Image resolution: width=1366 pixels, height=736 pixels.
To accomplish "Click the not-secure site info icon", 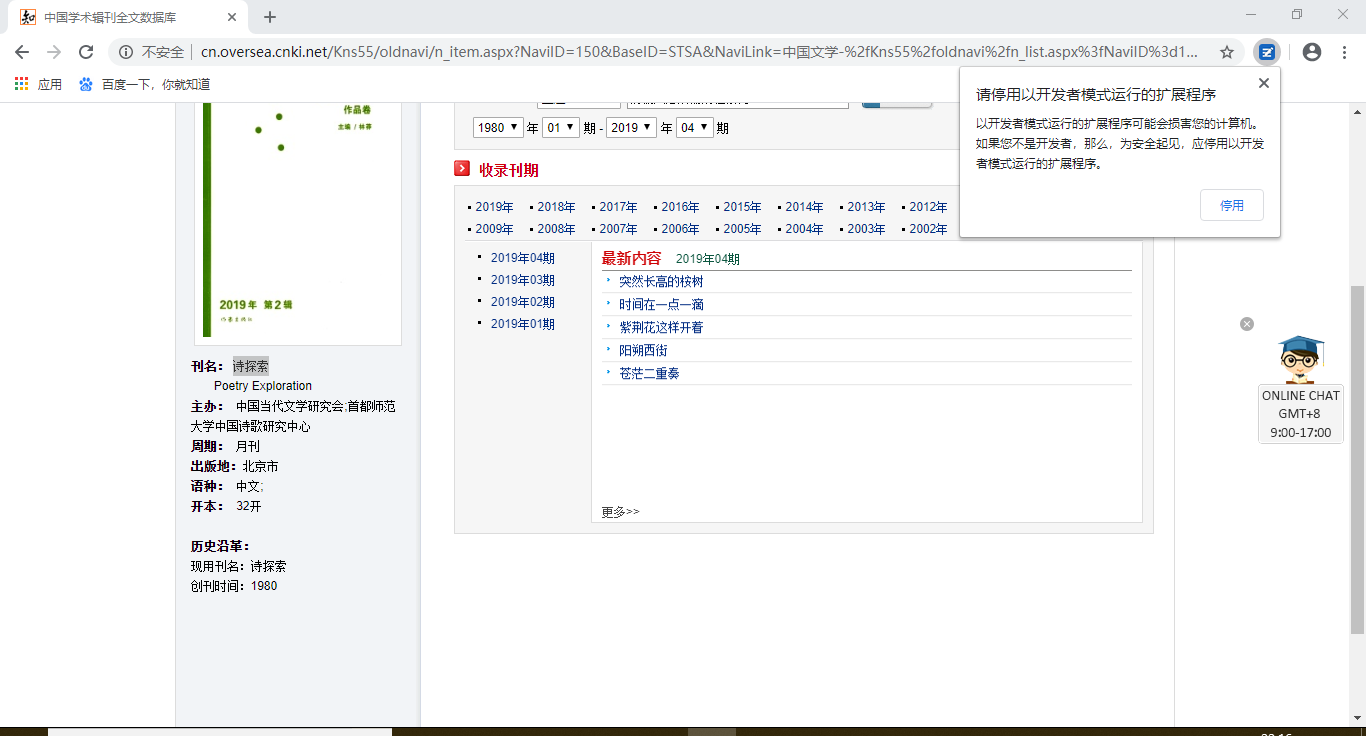I will pos(126,52).
